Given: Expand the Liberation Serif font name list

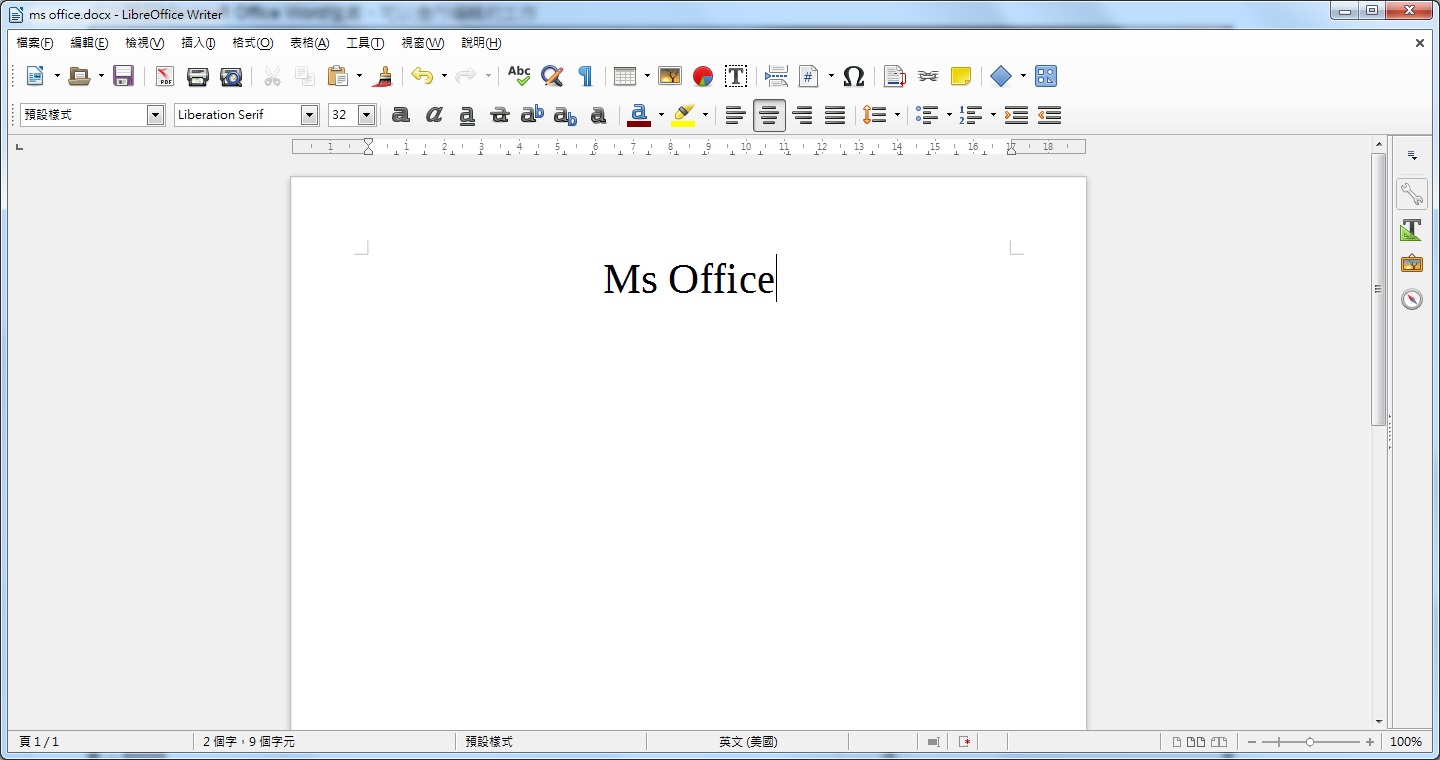Looking at the screenshot, I should click(309, 115).
